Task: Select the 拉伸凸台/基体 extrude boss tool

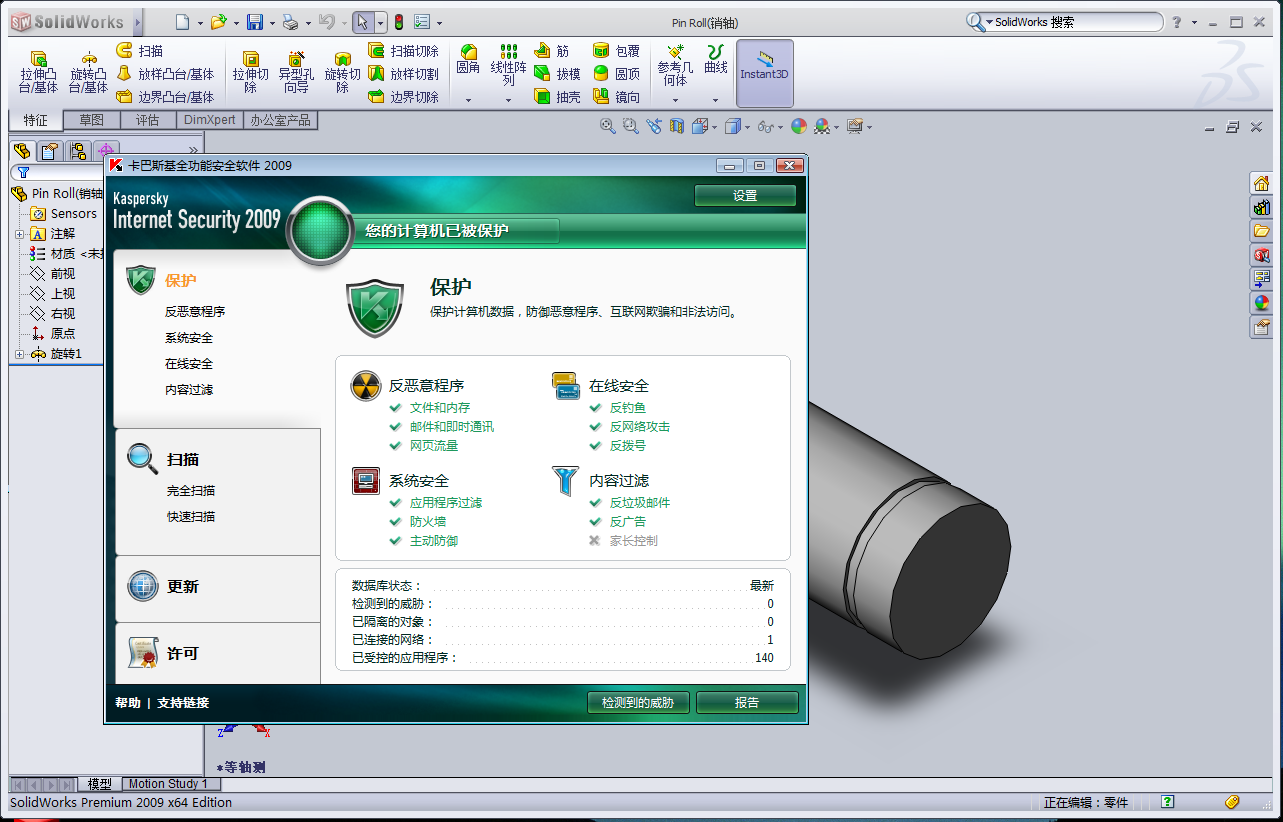Action: coord(38,73)
